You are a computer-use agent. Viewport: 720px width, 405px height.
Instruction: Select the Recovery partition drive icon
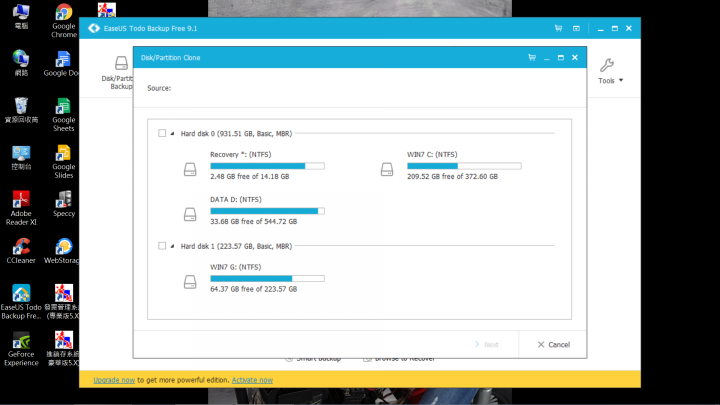click(x=190, y=169)
